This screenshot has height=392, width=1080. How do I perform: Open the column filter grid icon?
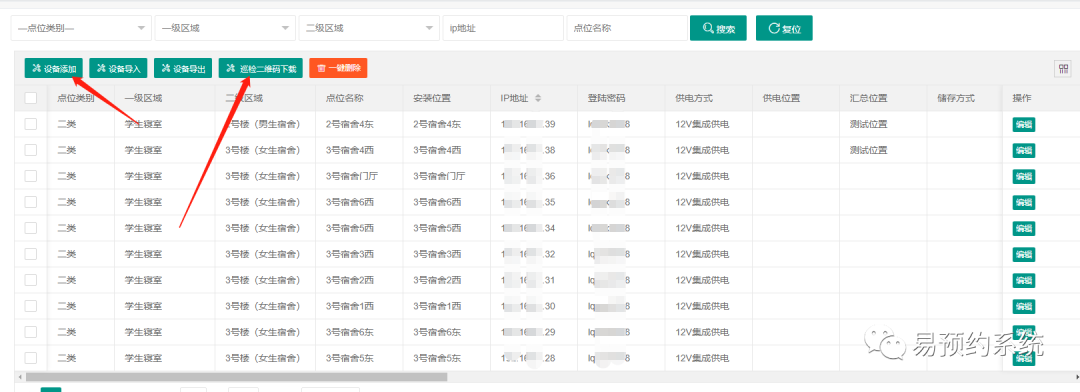click(1063, 69)
